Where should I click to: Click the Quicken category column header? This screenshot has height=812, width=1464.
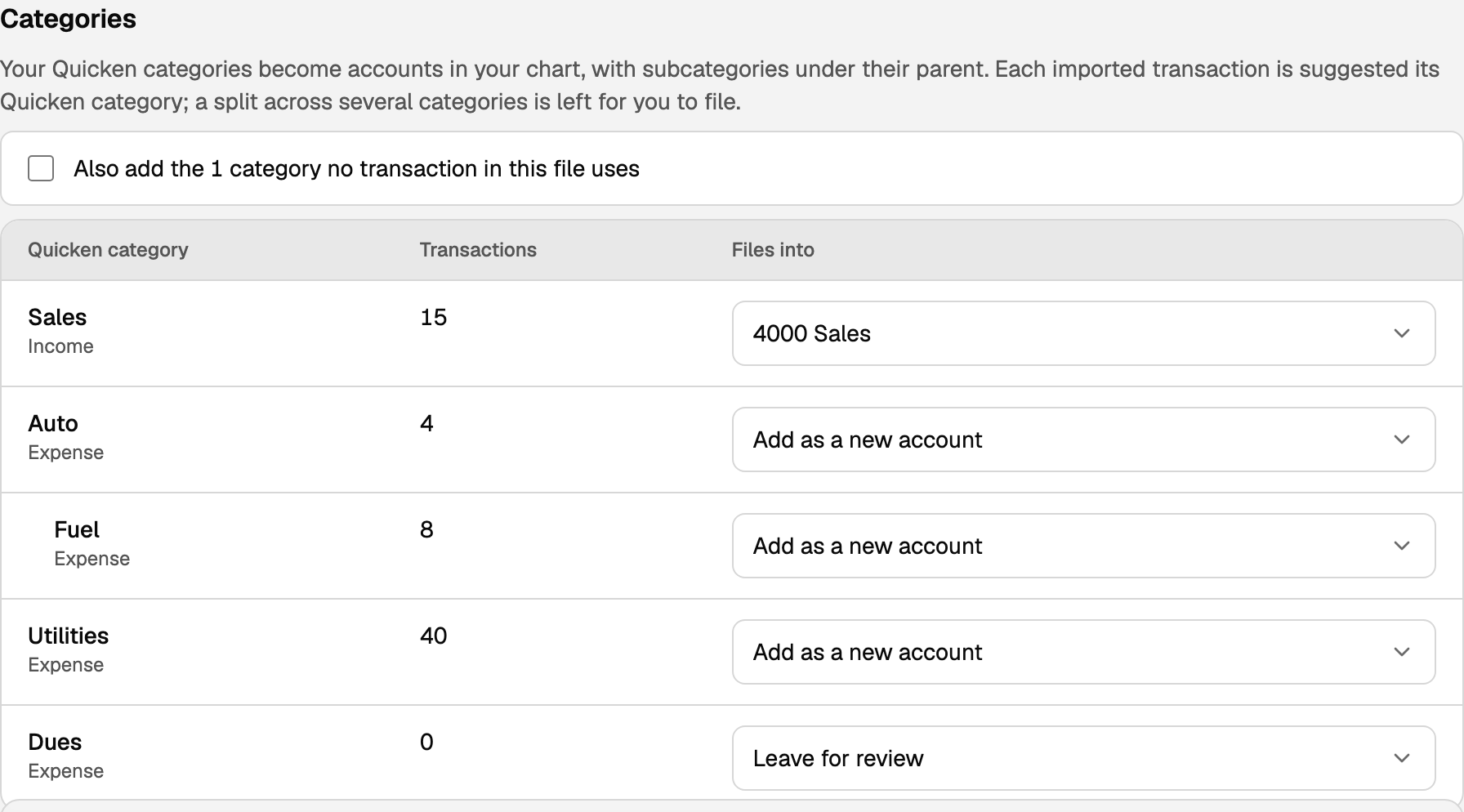pos(108,250)
